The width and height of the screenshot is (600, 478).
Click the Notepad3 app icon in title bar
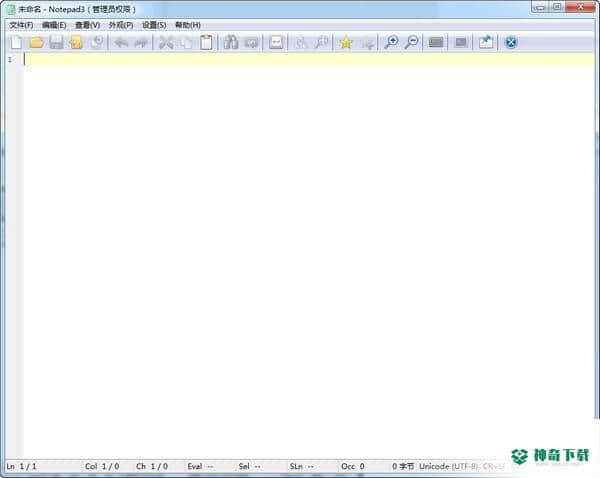tap(12, 9)
